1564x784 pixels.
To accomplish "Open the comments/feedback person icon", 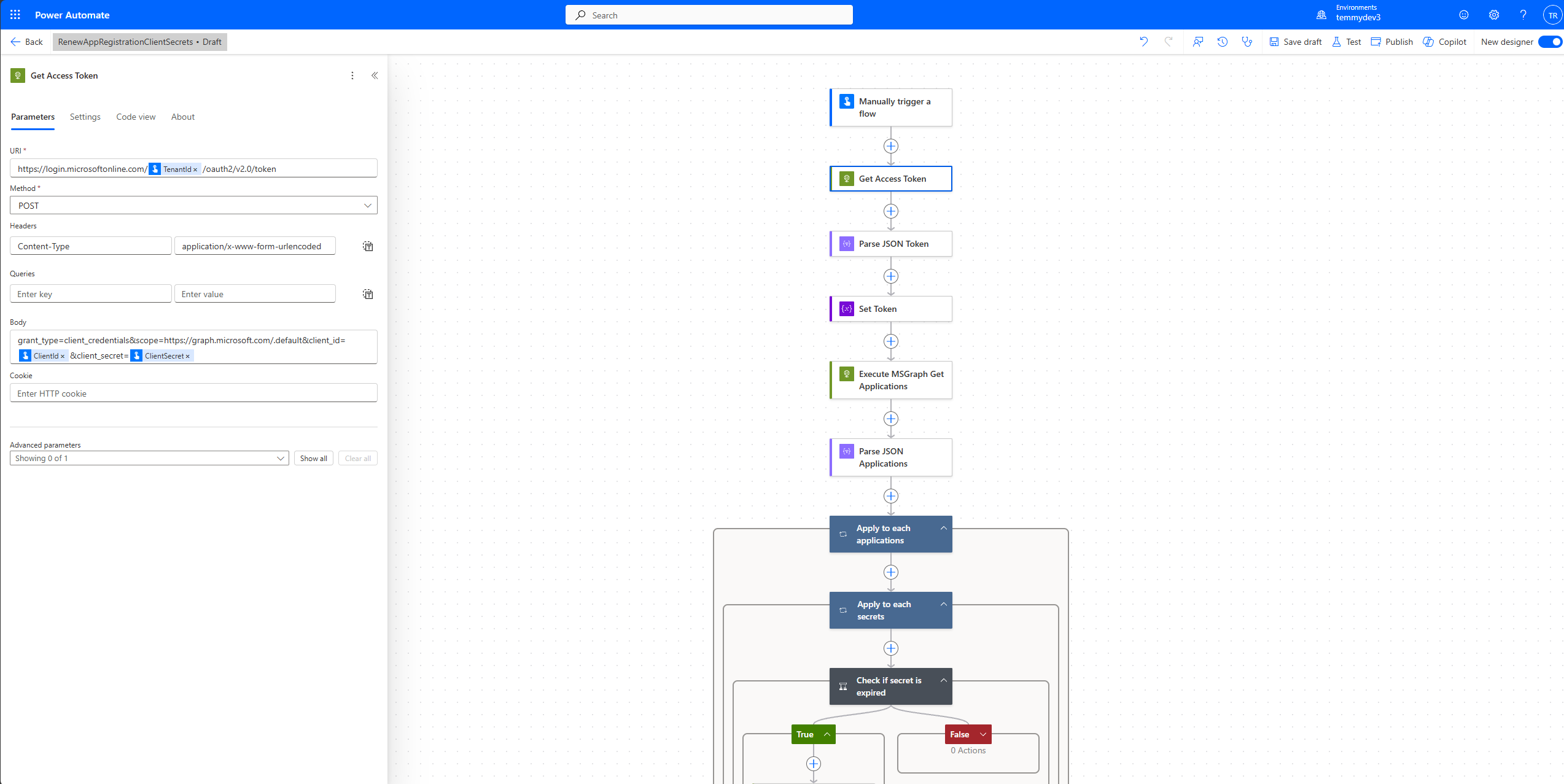I will click(x=1198, y=42).
